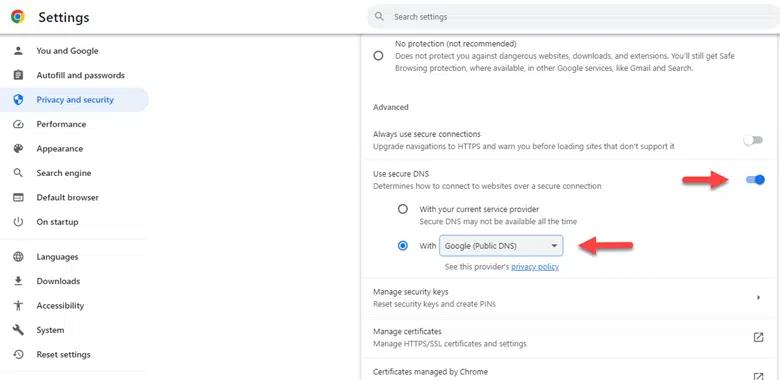Viewport: 780px width, 380px height.
Task: Click the Settings page title
Action: click(x=64, y=17)
